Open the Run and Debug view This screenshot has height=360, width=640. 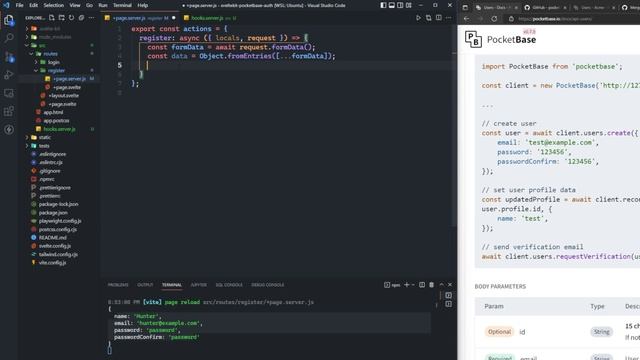[9, 75]
